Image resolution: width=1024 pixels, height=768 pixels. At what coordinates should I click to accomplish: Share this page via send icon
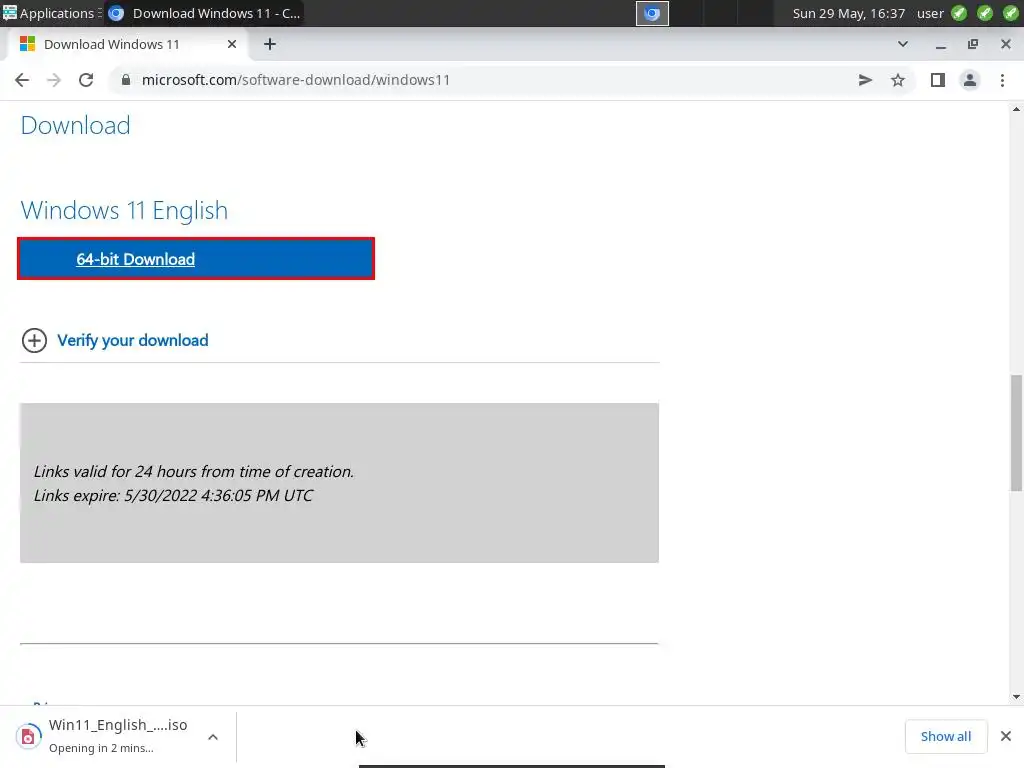pos(865,80)
